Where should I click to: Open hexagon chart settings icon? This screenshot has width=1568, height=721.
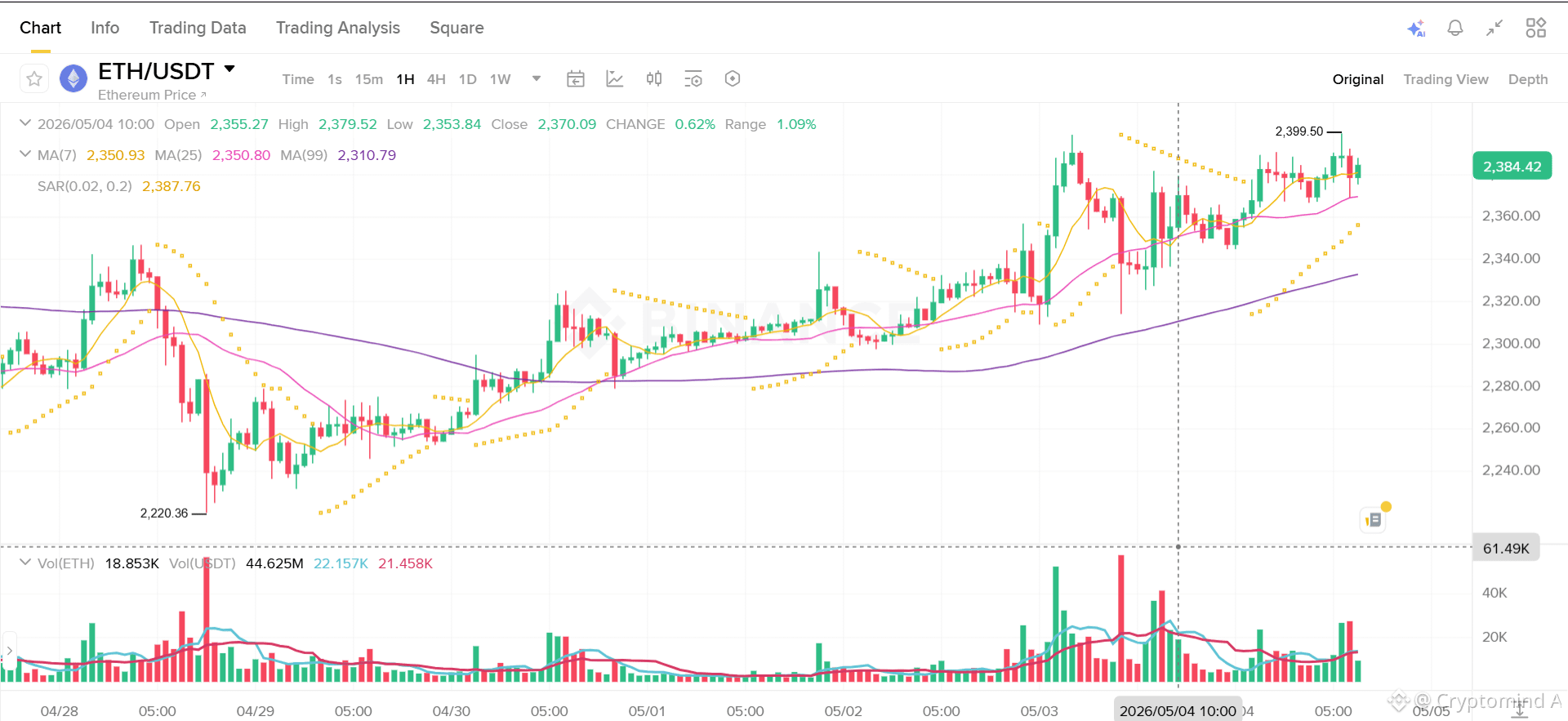click(733, 79)
